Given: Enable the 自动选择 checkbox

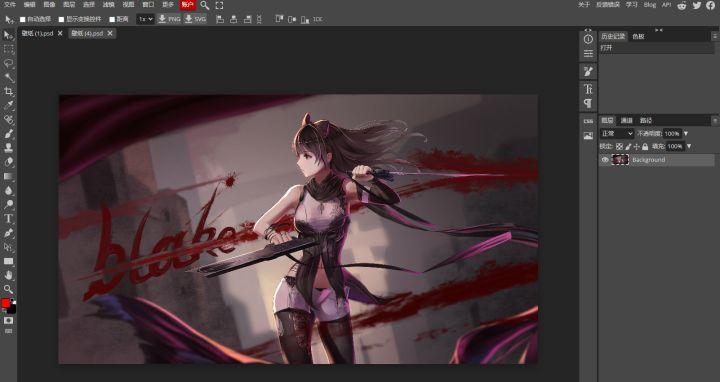Looking at the screenshot, I should 22,19.
